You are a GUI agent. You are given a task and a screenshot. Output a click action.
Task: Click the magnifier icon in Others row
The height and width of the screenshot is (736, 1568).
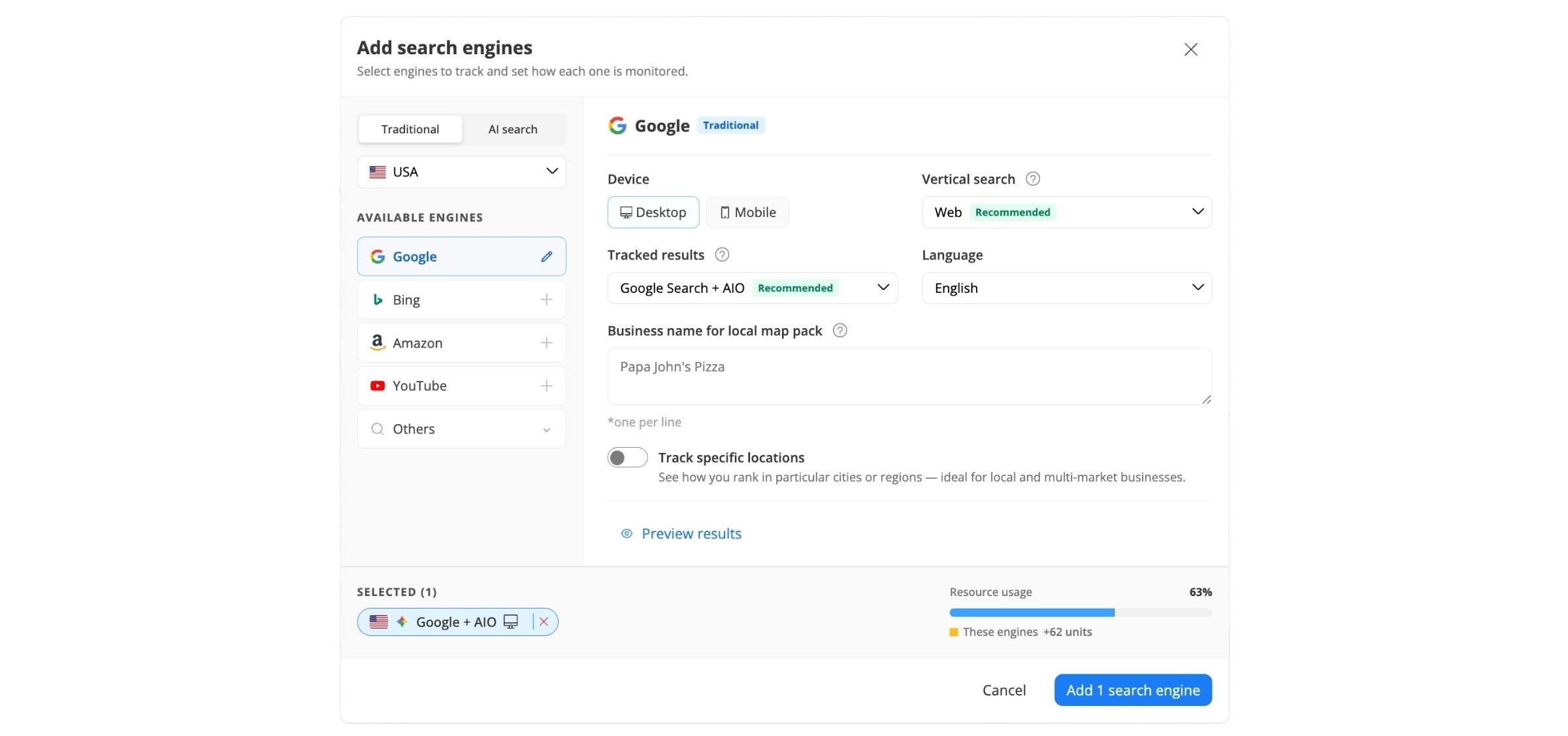click(x=378, y=429)
